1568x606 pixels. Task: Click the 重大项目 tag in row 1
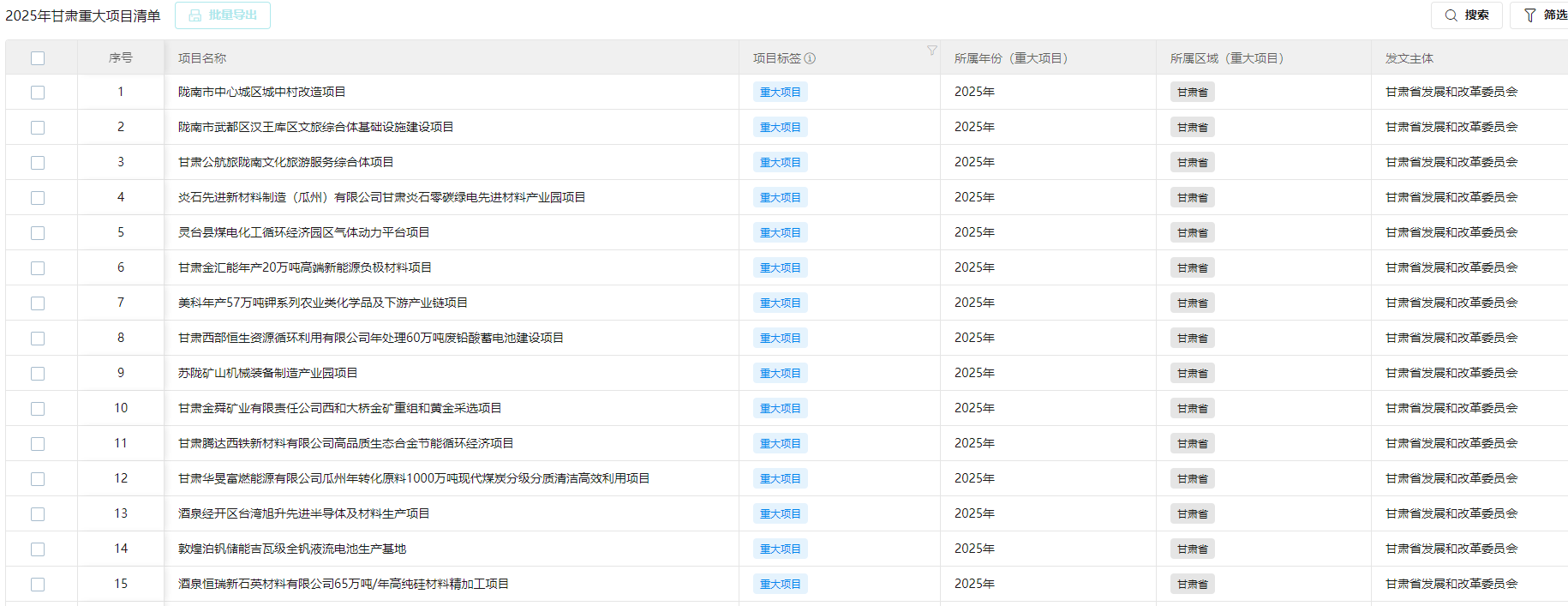780,93
